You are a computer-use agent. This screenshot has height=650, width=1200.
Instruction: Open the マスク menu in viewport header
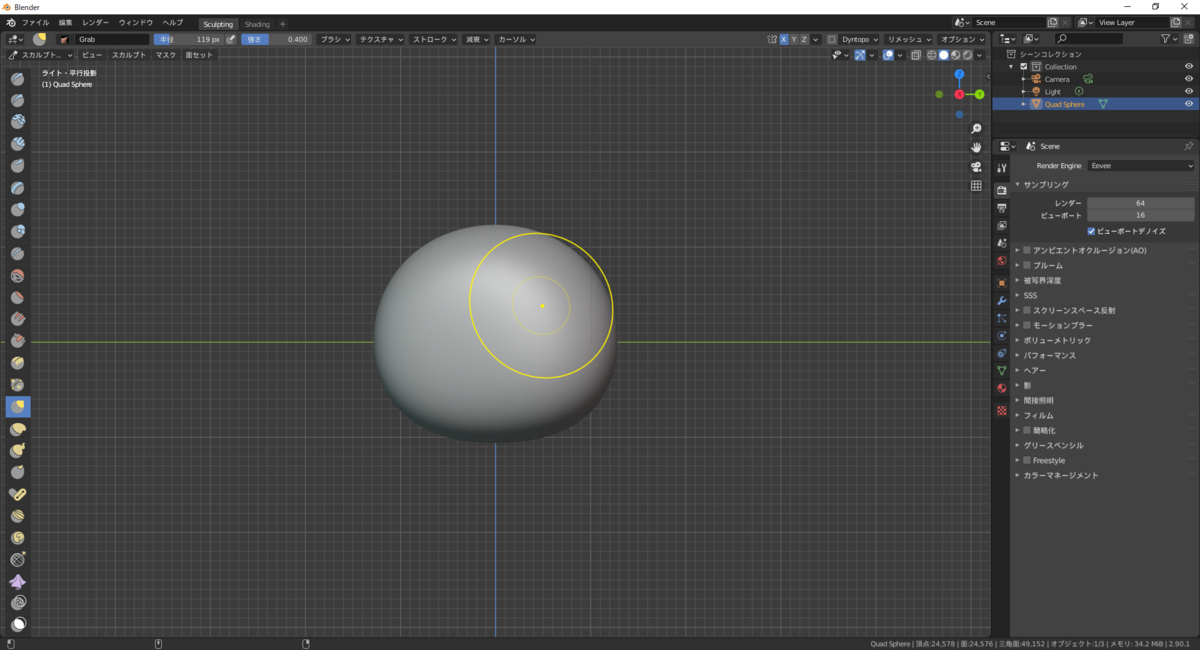click(165, 55)
